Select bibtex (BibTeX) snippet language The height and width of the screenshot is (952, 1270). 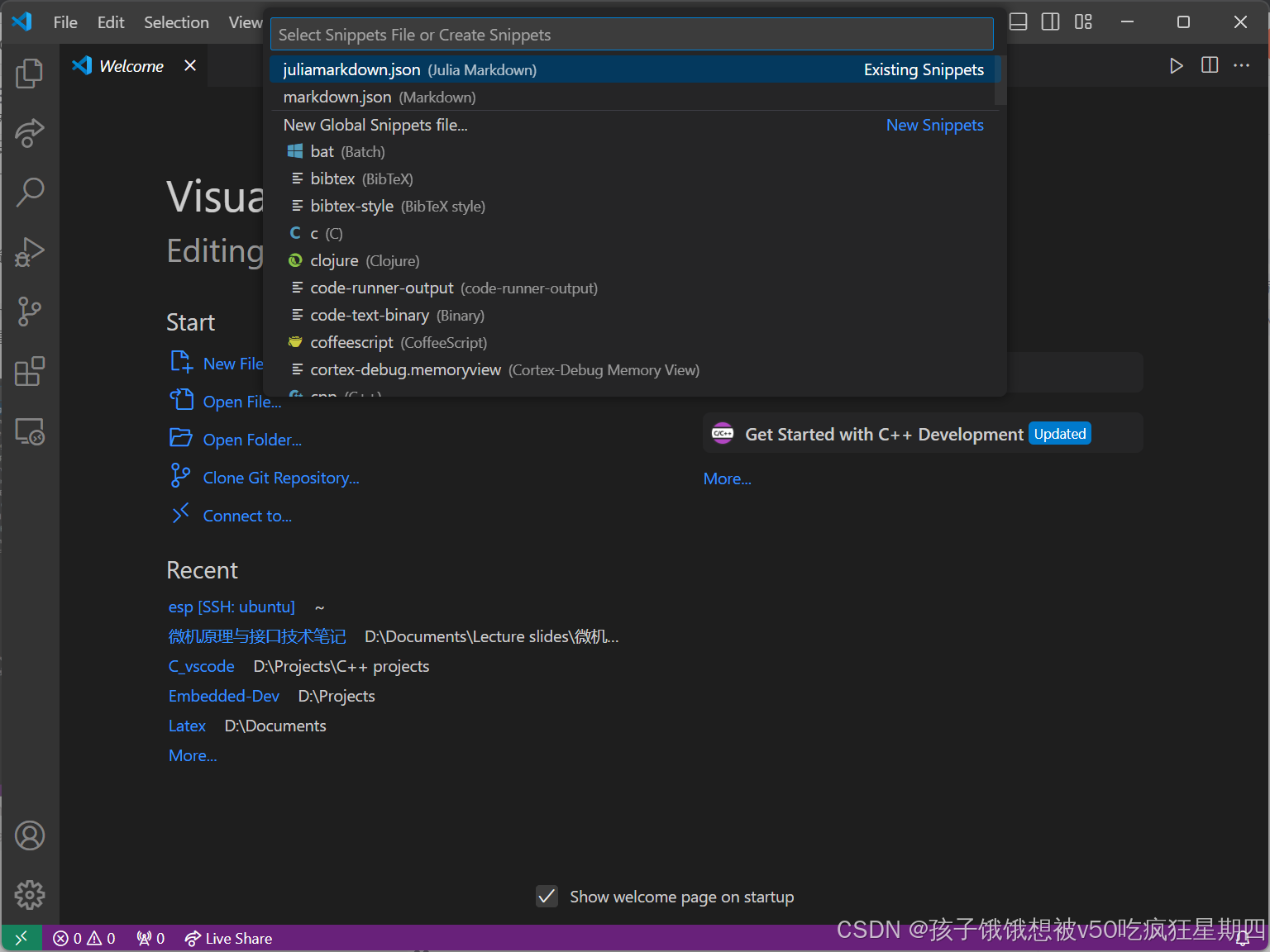pos(633,178)
